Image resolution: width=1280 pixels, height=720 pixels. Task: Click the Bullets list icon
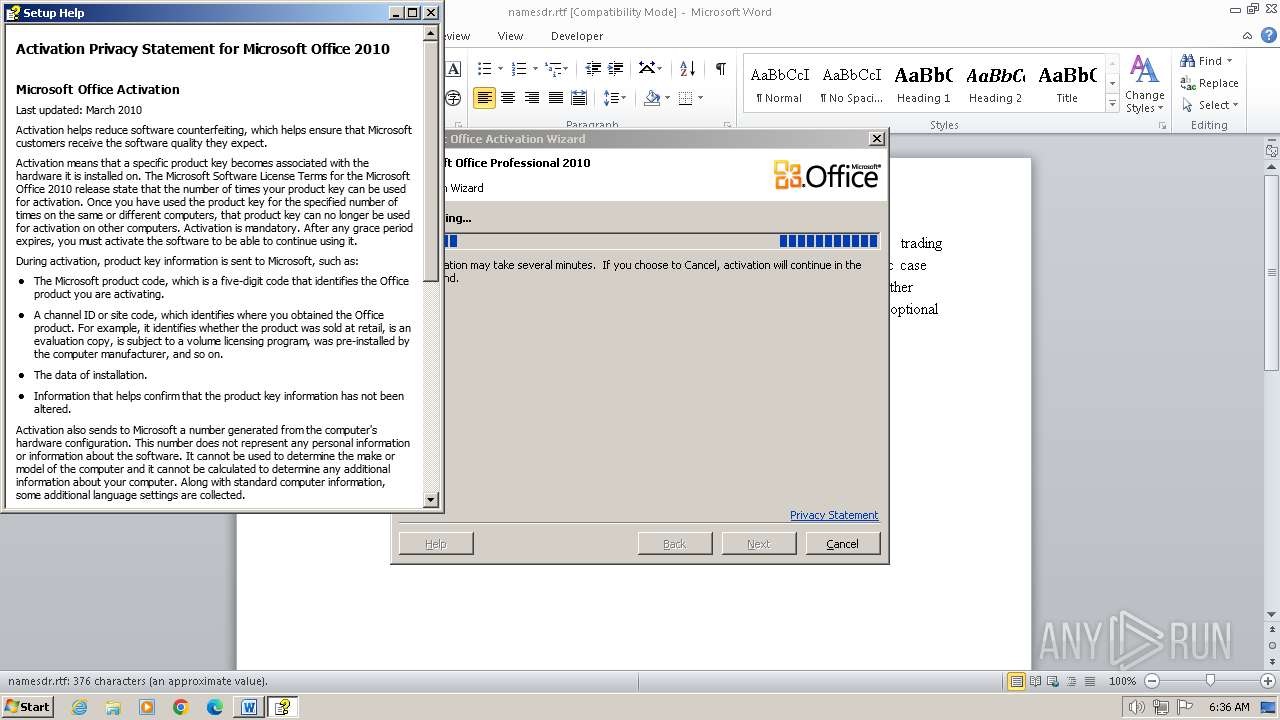pyautogui.click(x=485, y=68)
